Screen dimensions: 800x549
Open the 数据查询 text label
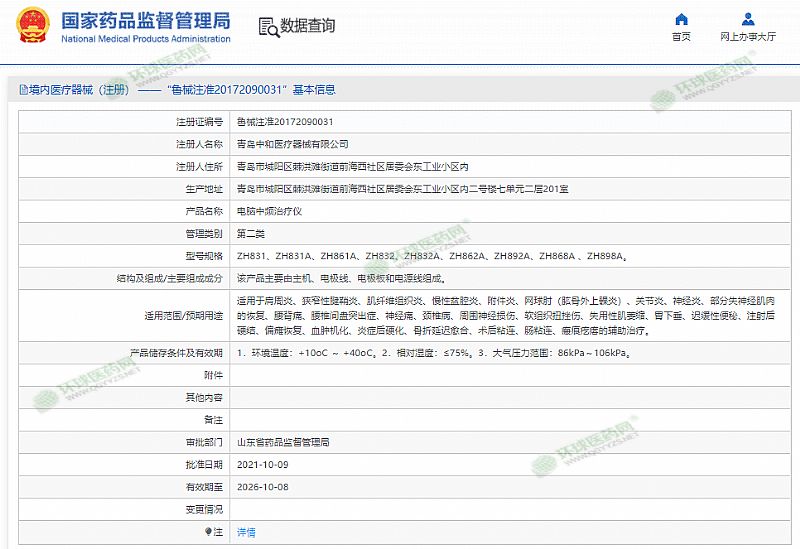[x=307, y=27]
